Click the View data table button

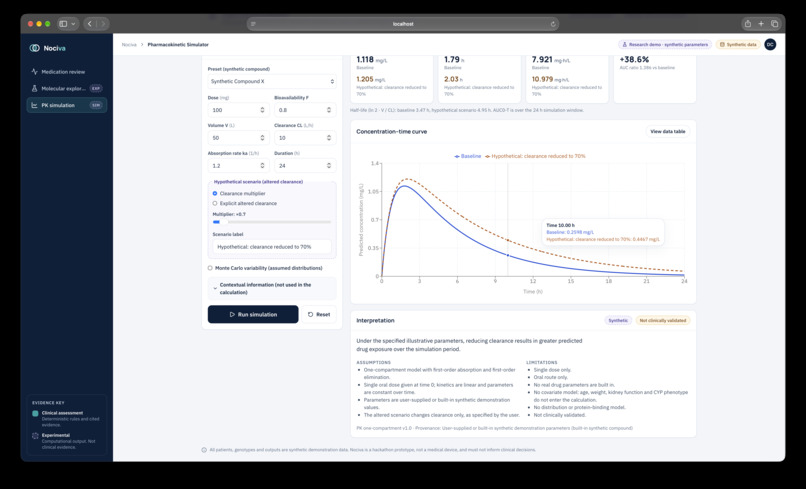coord(668,132)
